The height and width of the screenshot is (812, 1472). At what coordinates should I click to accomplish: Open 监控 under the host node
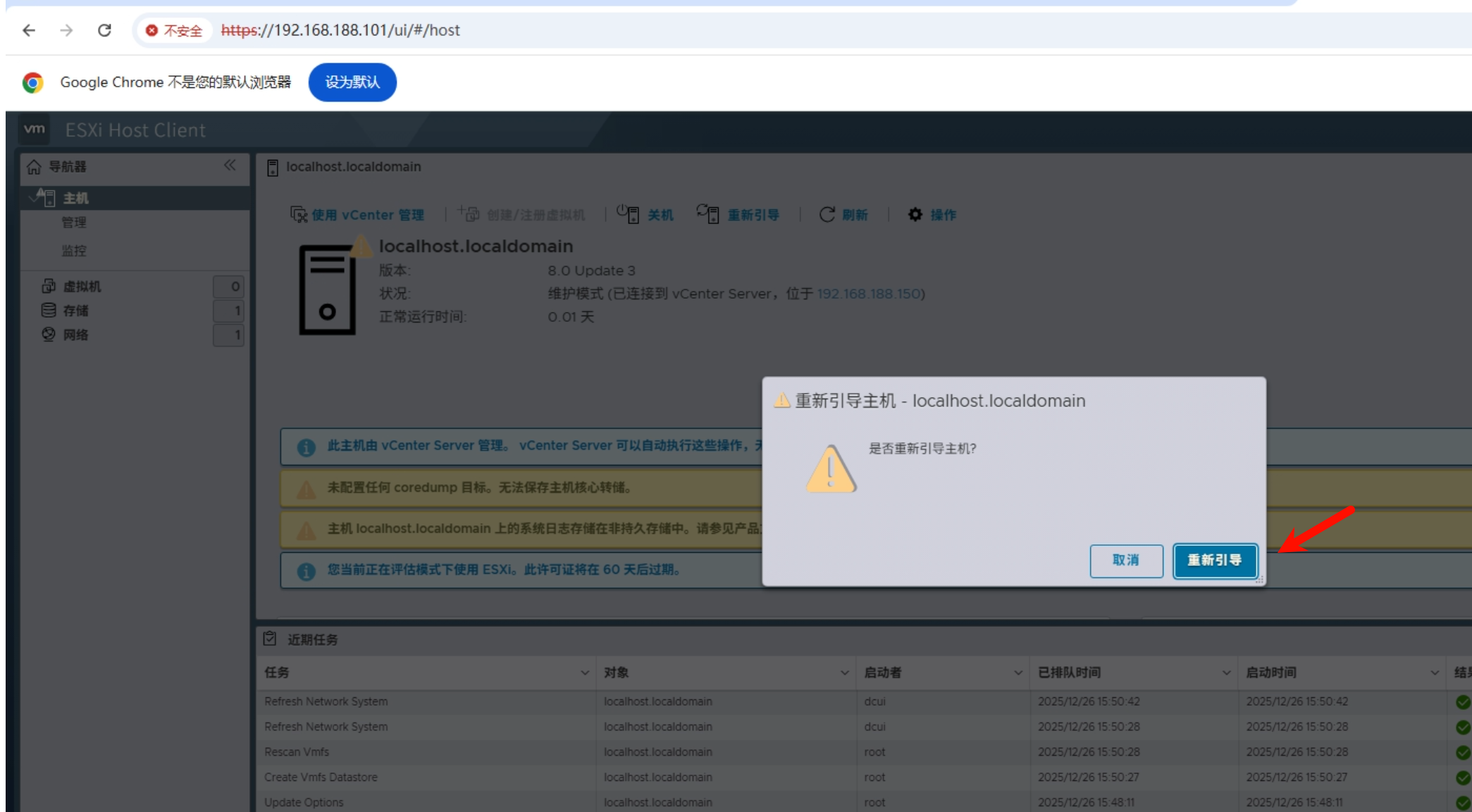pyautogui.click(x=74, y=251)
